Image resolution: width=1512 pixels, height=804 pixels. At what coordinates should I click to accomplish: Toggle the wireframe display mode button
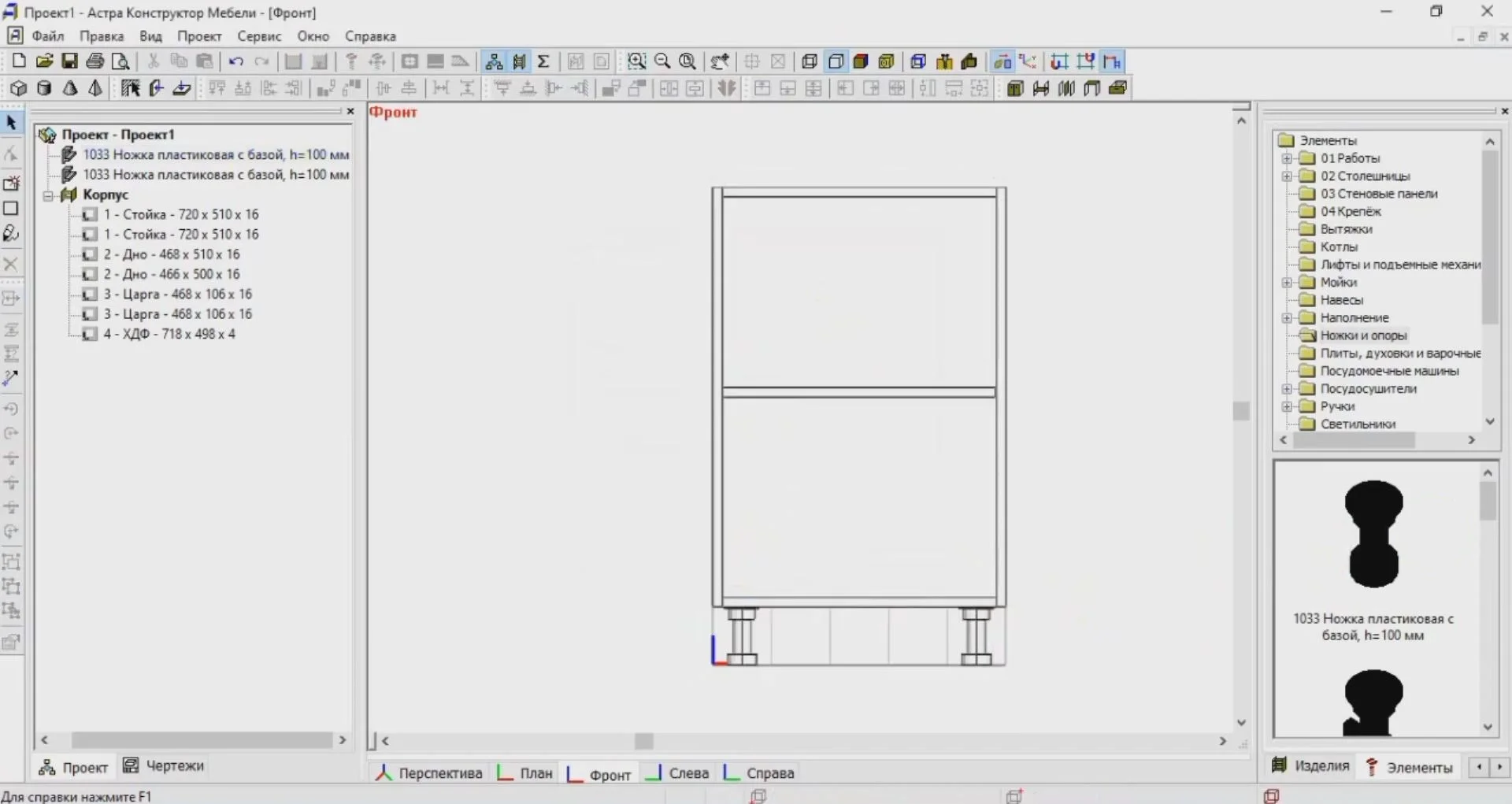(809, 61)
